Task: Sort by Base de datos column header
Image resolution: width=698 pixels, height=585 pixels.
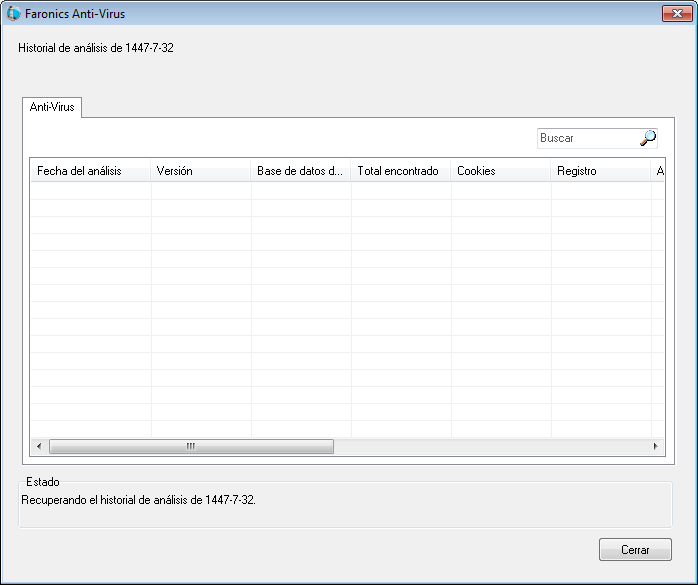Action: pyautogui.click(x=300, y=171)
